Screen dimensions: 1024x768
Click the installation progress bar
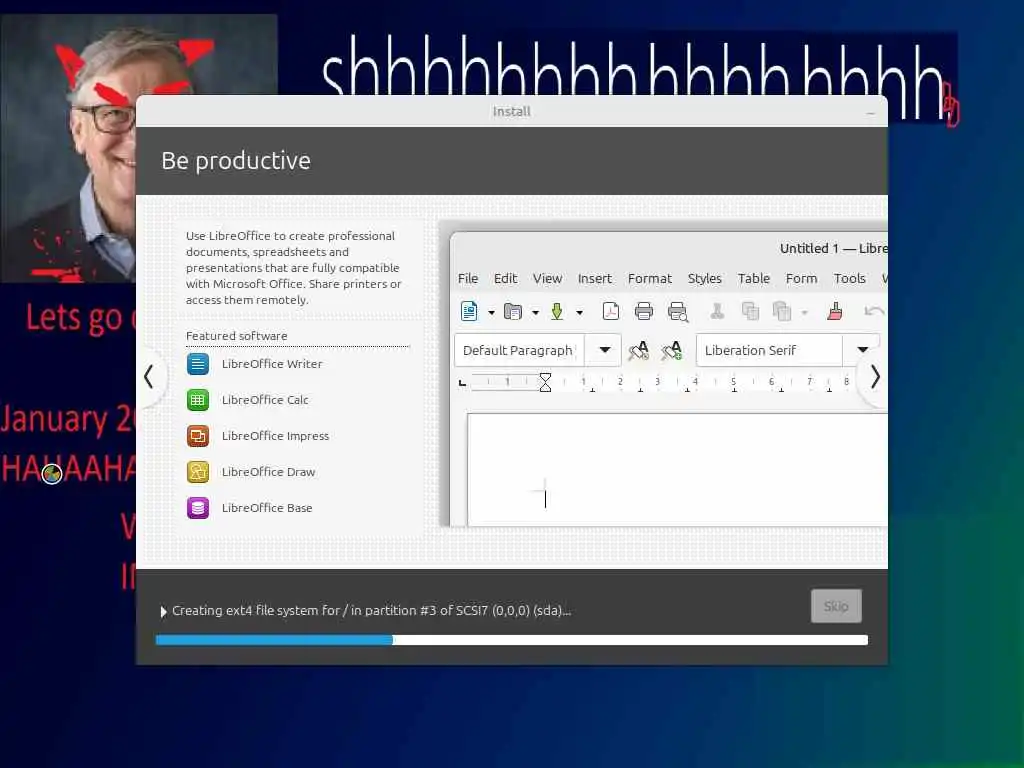coord(511,640)
